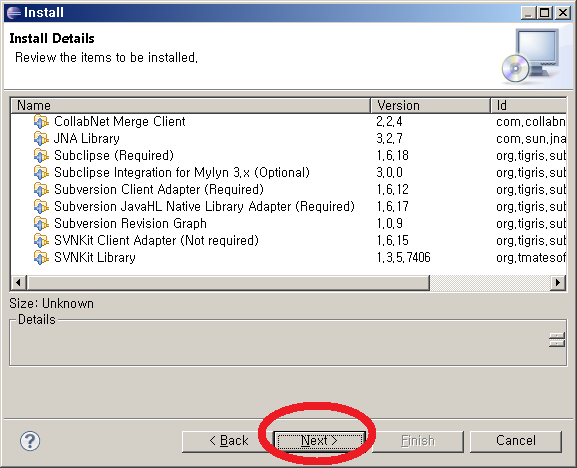
Task: Click the Subversion Revision Graph feature icon
Action: click(41, 223)
